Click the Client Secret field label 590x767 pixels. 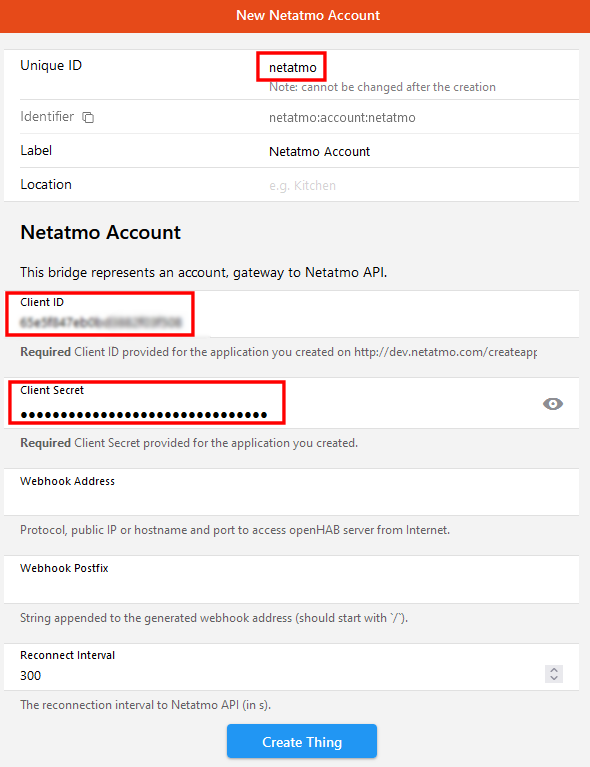[52, 390]
